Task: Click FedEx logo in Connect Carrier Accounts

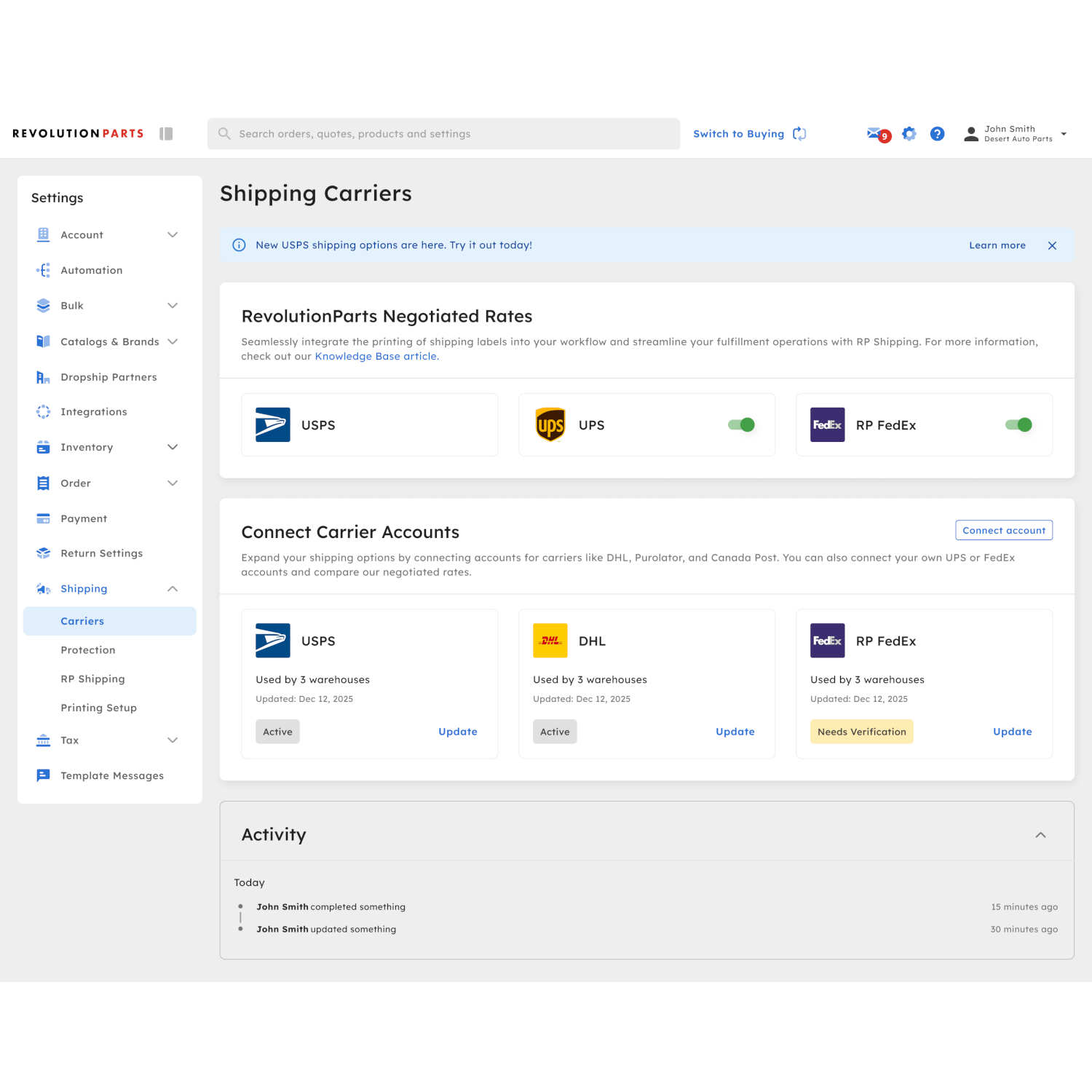Action: coord(828,641)
